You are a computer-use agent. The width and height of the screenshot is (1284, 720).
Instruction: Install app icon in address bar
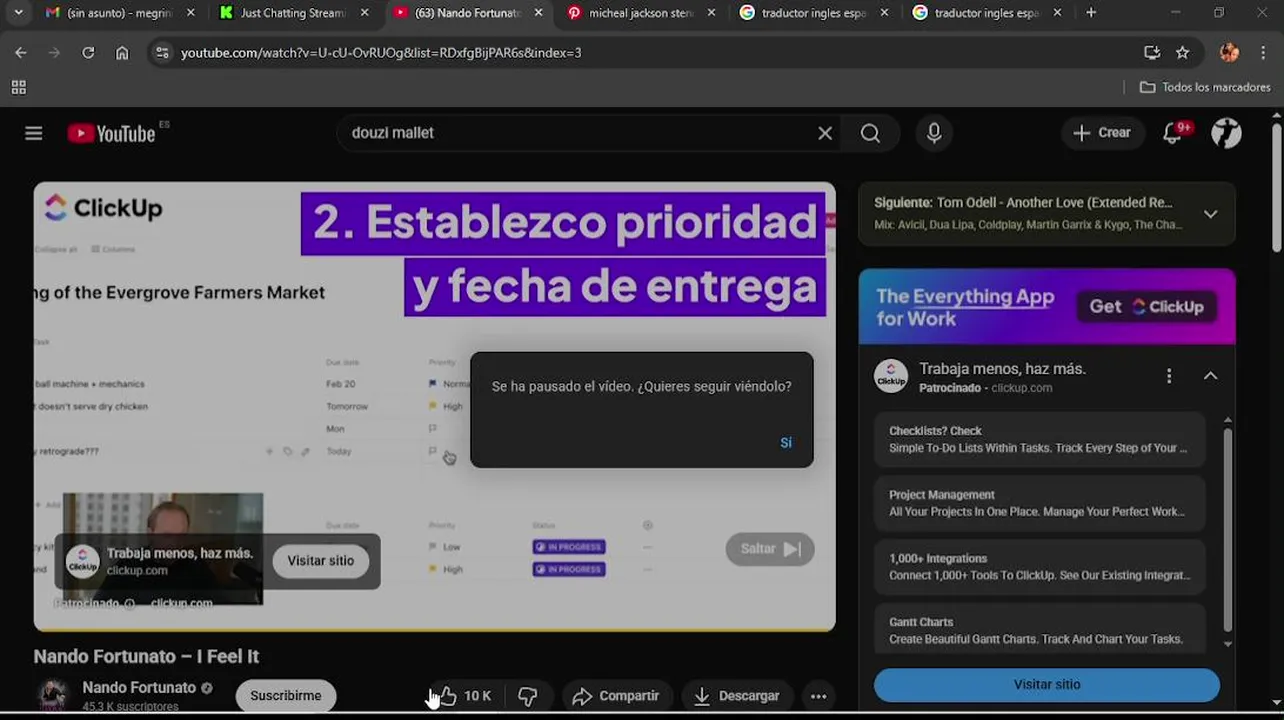1152,53
